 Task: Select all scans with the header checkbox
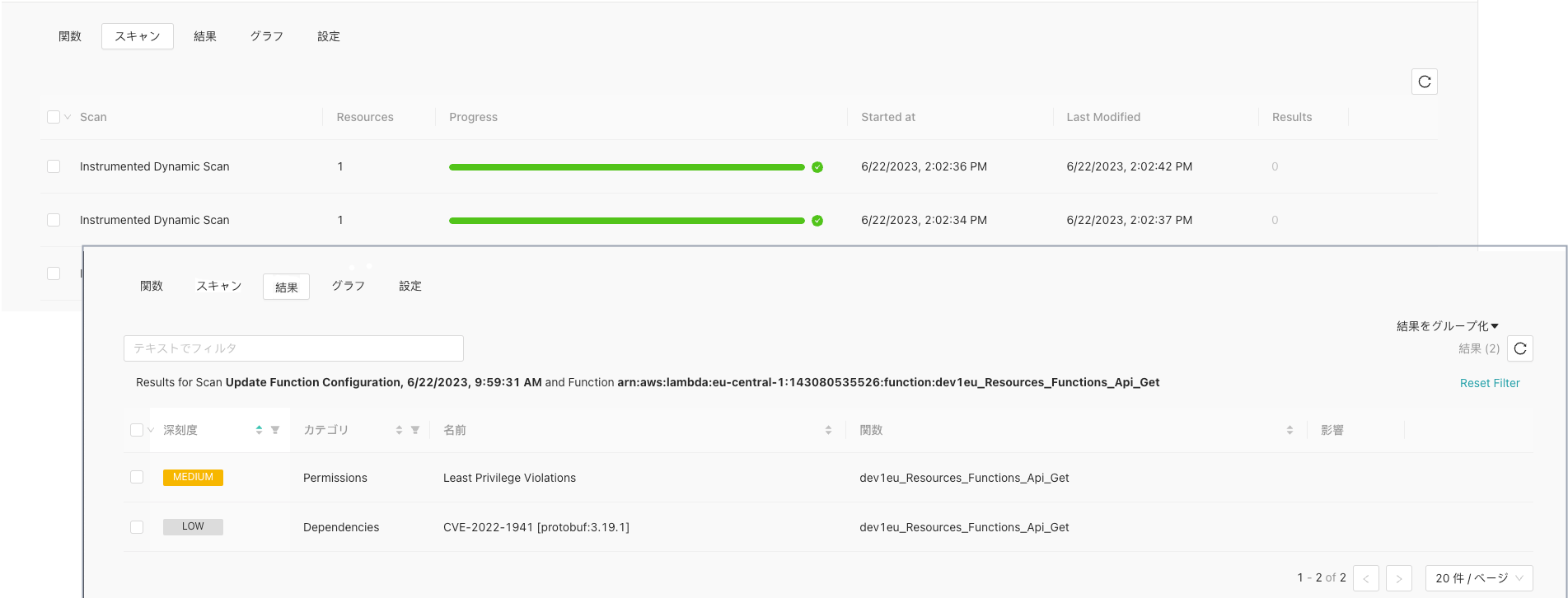[54, 117]
